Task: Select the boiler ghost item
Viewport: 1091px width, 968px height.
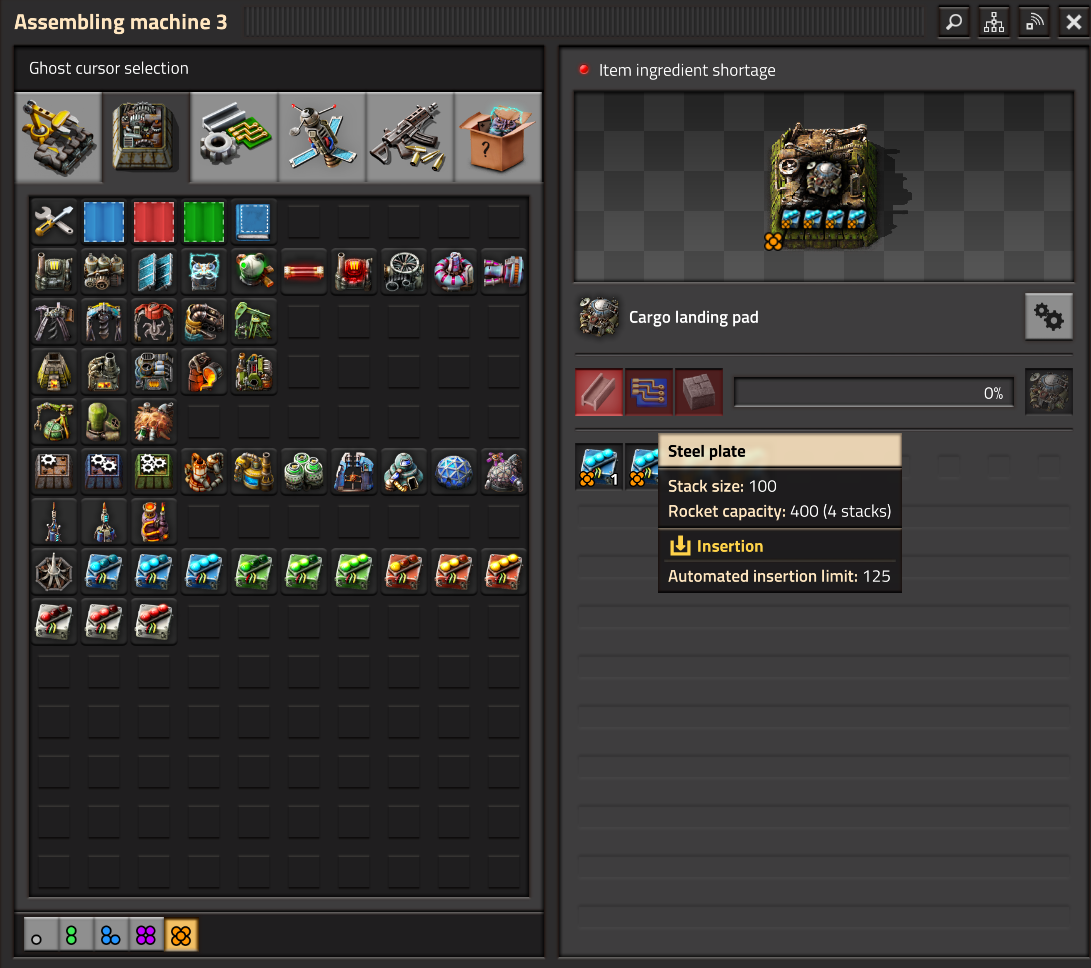Action: [x=54, y=271]
